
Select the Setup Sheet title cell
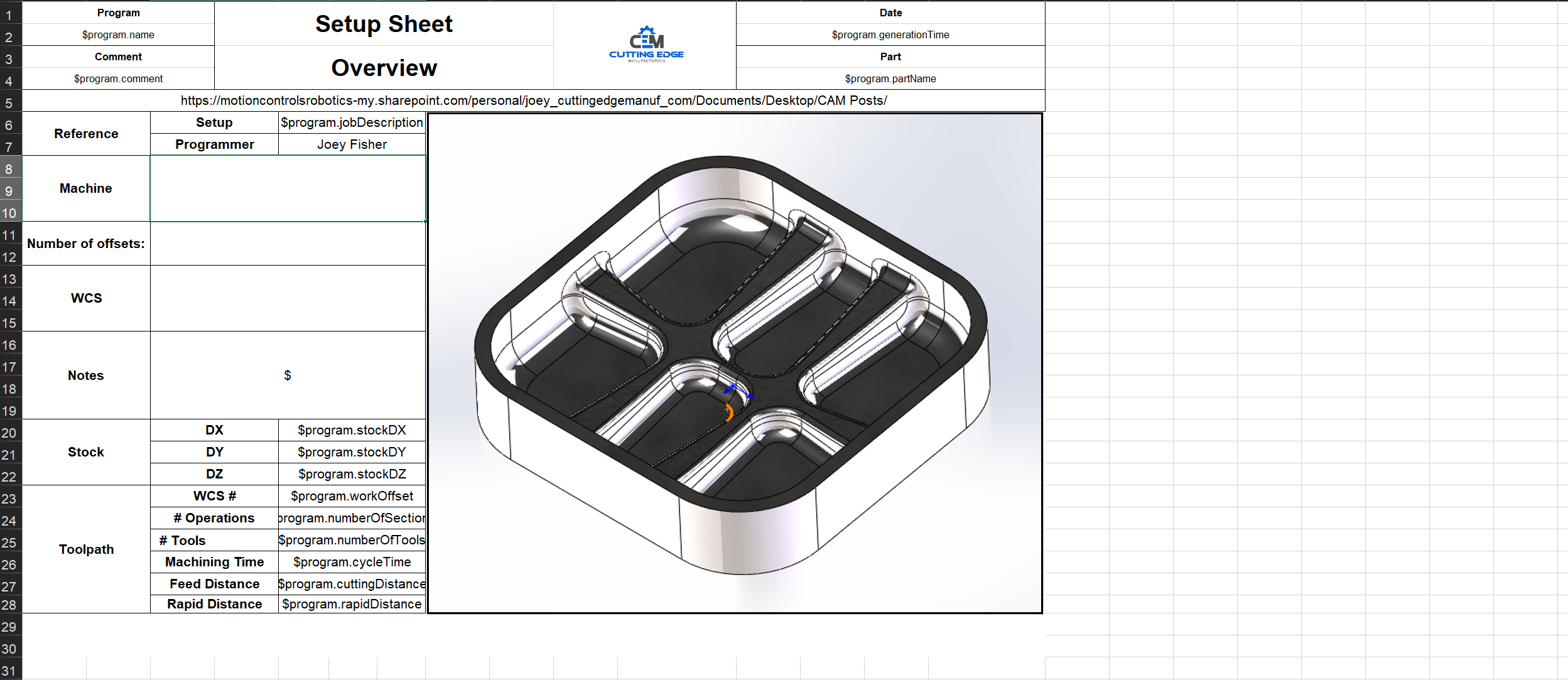coord(384,24)
